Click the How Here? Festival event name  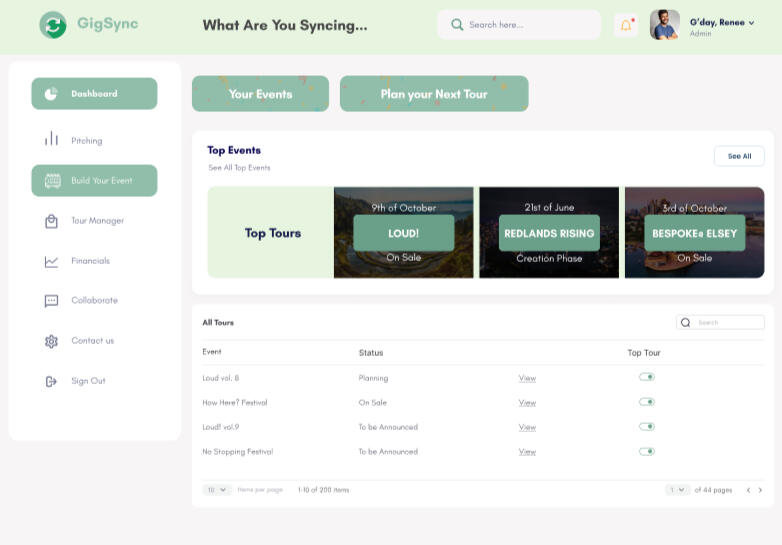(234, 402)
